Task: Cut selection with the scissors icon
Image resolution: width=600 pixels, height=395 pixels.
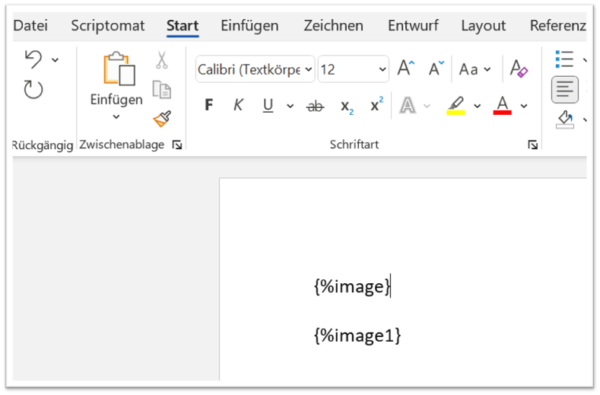Action: pos(162,60)
